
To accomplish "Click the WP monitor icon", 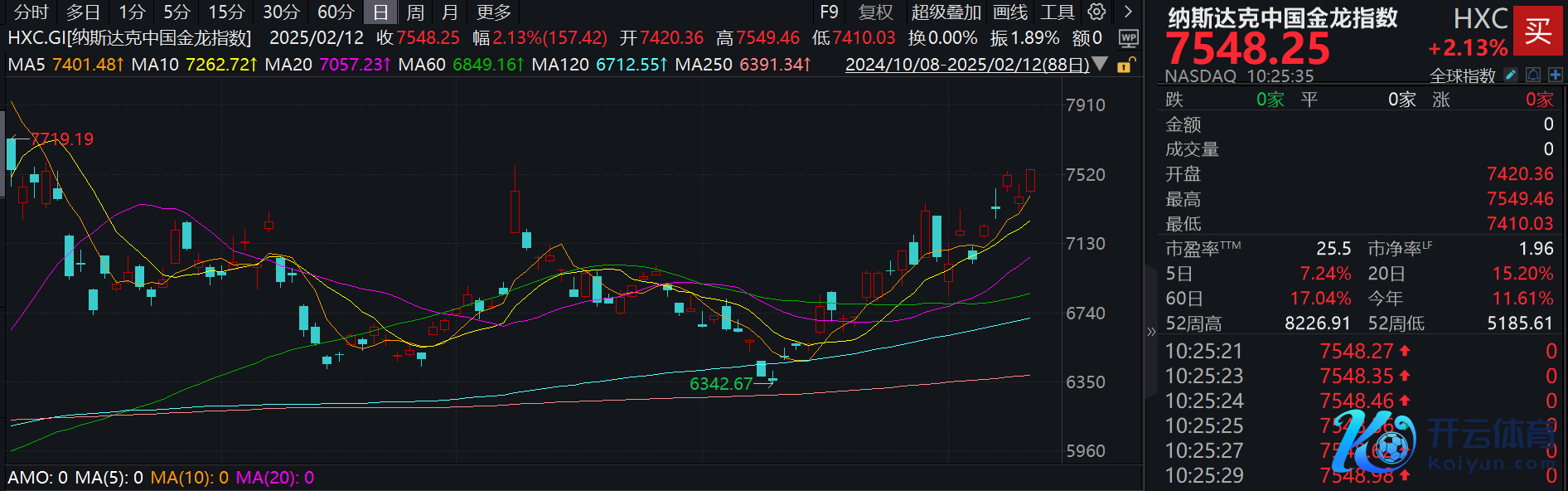I will tap(1128, 38).
